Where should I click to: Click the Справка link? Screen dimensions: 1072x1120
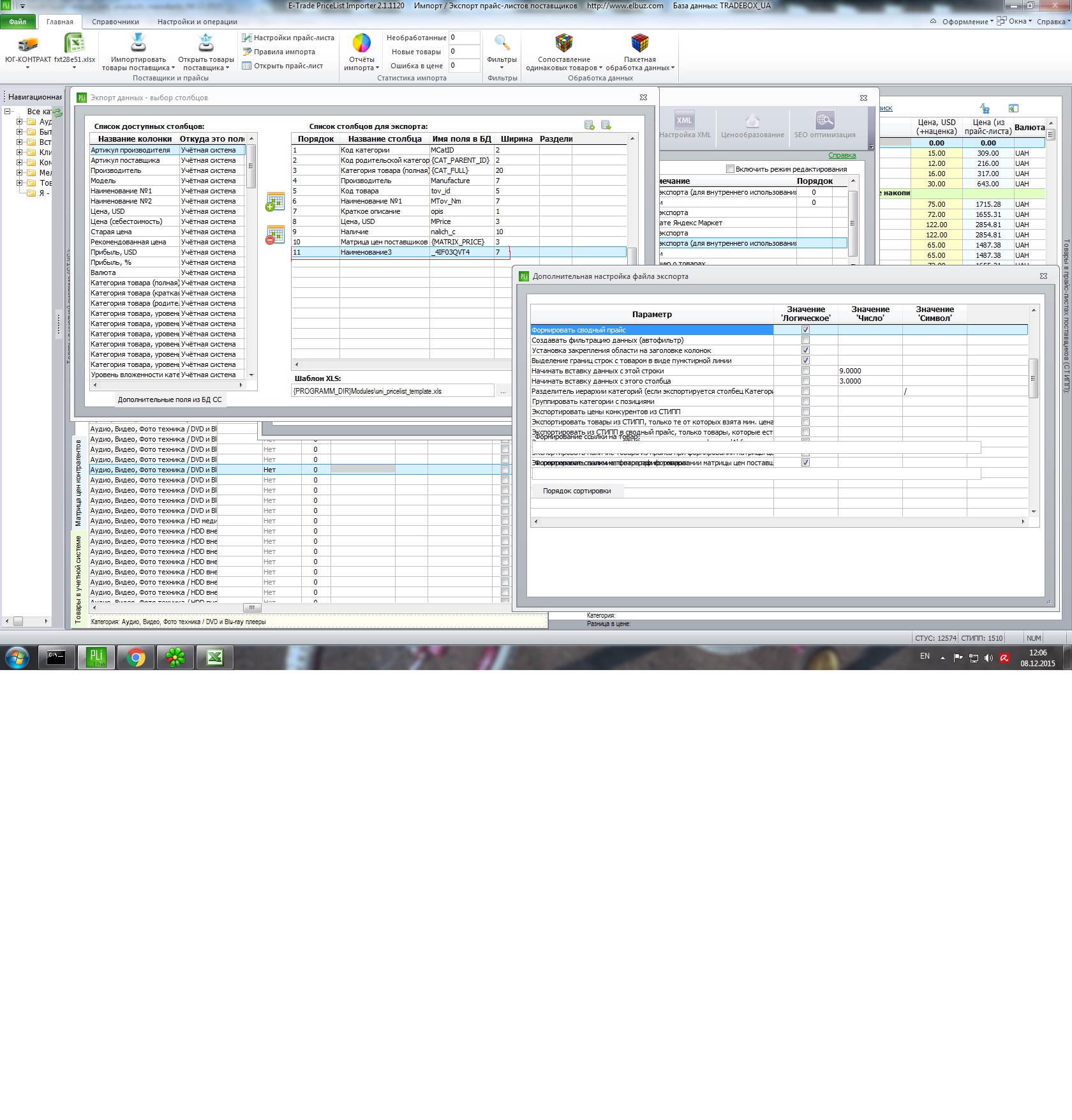click(842, 155)
